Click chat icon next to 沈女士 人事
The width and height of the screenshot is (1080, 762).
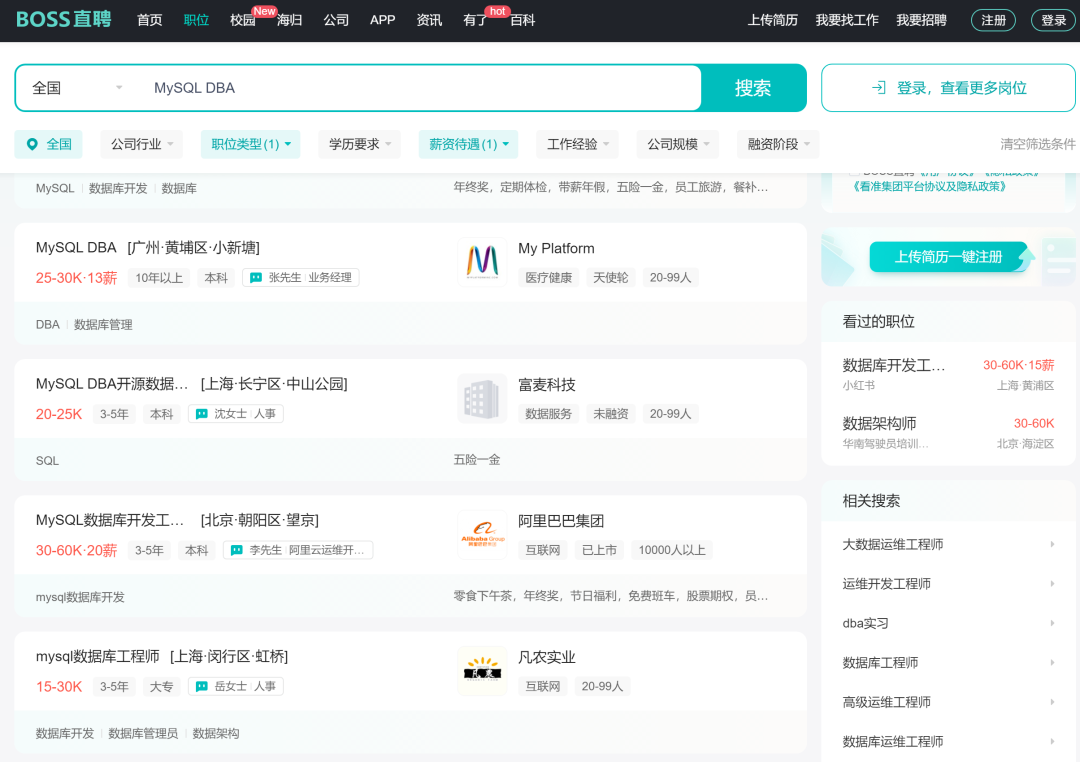[x=202, y=414]
